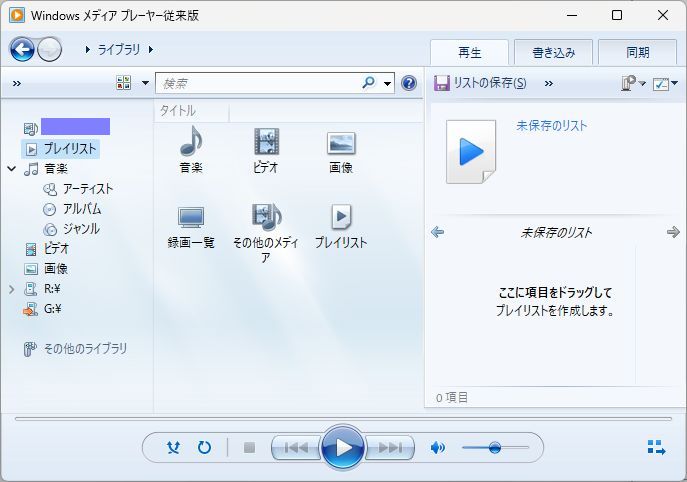
Task: Select 画像 in the navigation tree
Action: click(56, 269)
